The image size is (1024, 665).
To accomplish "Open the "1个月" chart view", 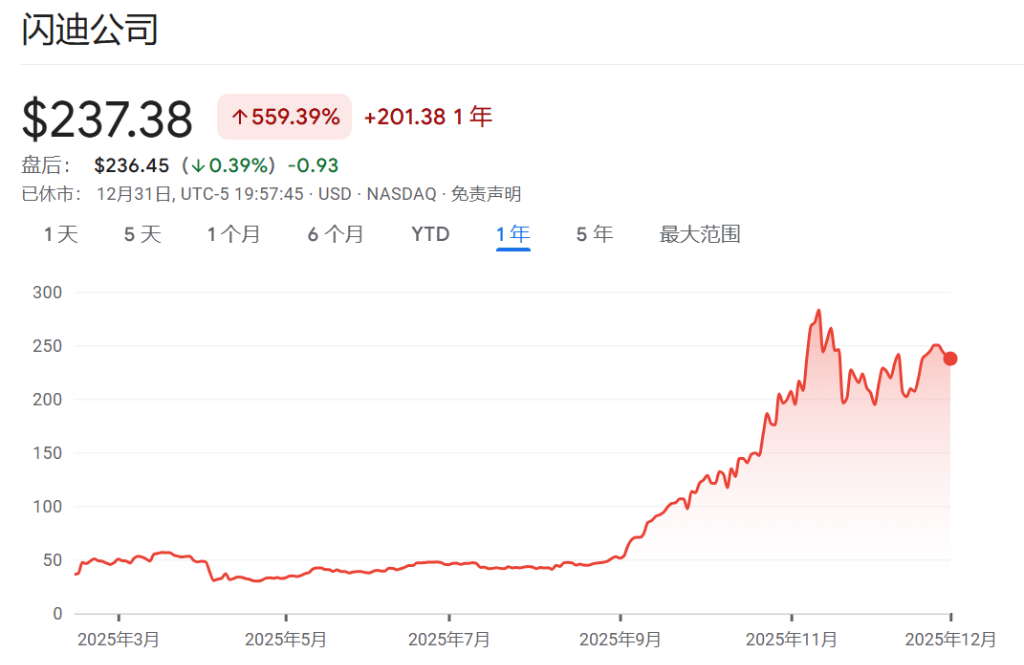I will (x=234, y=234).
